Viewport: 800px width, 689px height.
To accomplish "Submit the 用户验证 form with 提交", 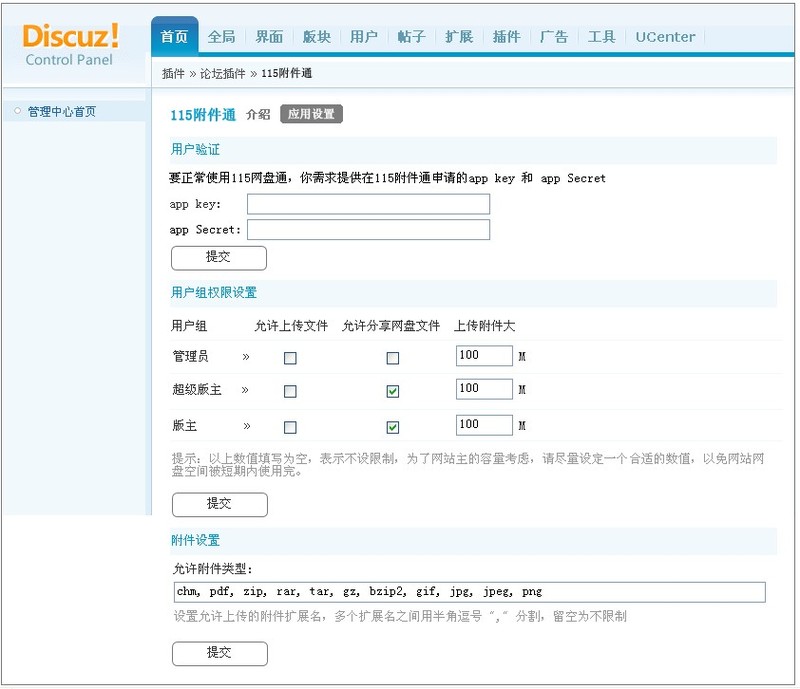I will (219, 258).
